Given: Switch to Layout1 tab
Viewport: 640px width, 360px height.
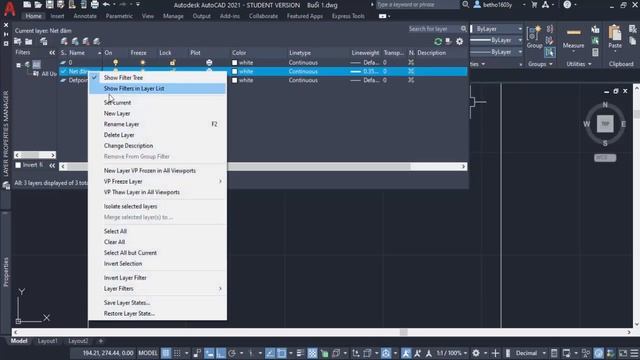Looking at the screenshot, I should [47, 341].
